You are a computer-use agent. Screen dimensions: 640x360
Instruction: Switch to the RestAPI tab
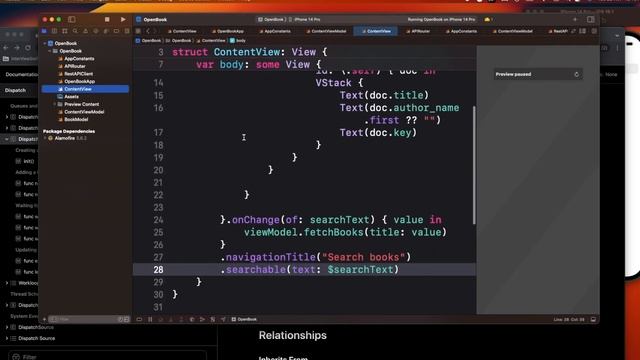point(558,31)
